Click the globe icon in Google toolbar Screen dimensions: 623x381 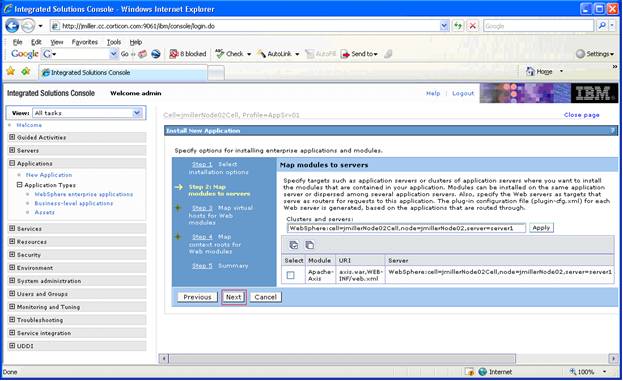click(156, 54)
